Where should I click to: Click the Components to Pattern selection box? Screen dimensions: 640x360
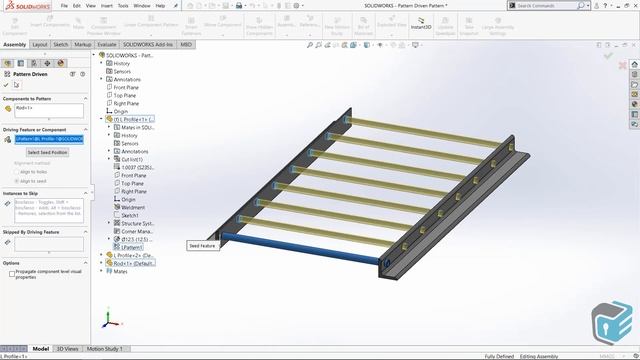tap(49, 111)
